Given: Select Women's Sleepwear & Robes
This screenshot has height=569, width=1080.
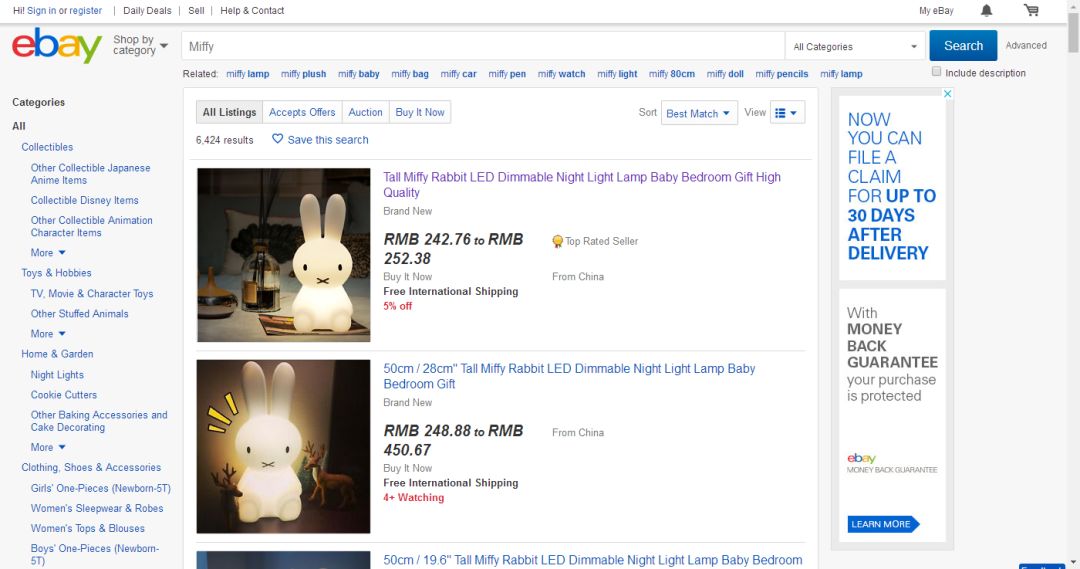Looking at the screenshot, I should [96, 508].
